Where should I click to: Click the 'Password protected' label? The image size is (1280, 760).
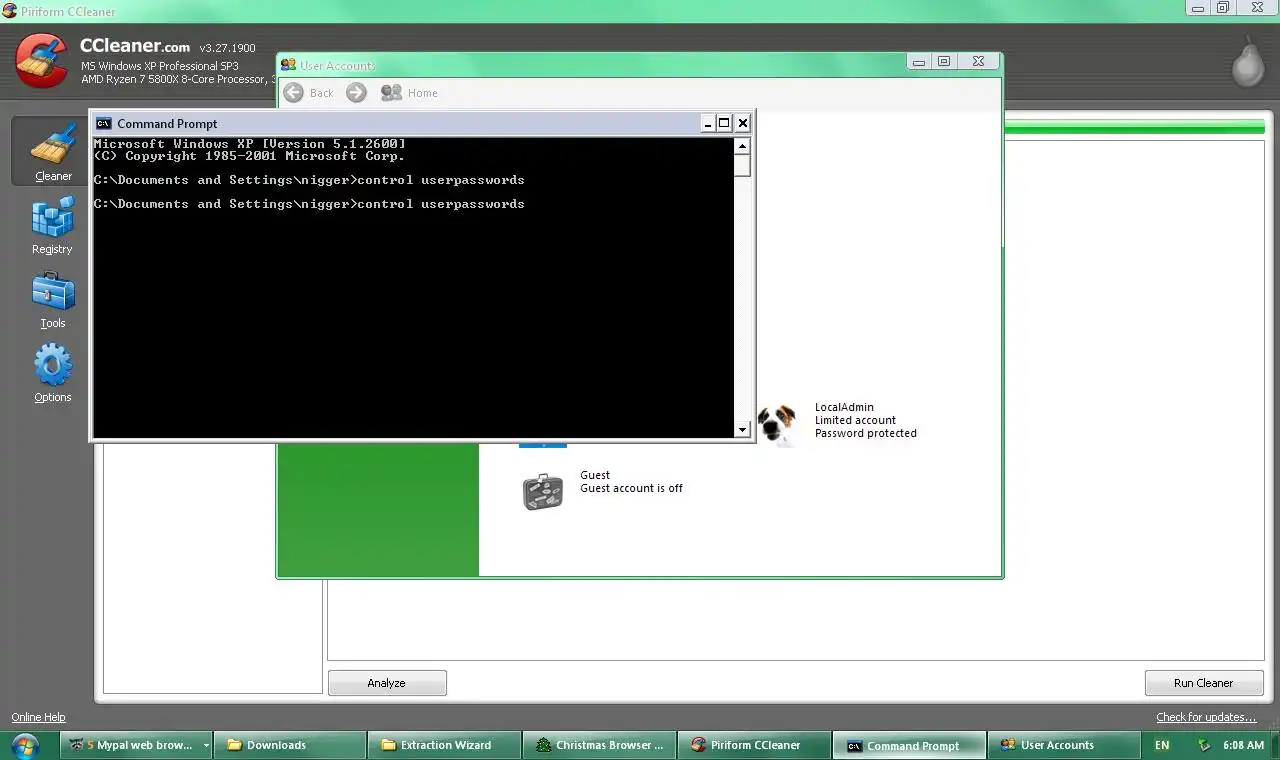pos(866,433)
